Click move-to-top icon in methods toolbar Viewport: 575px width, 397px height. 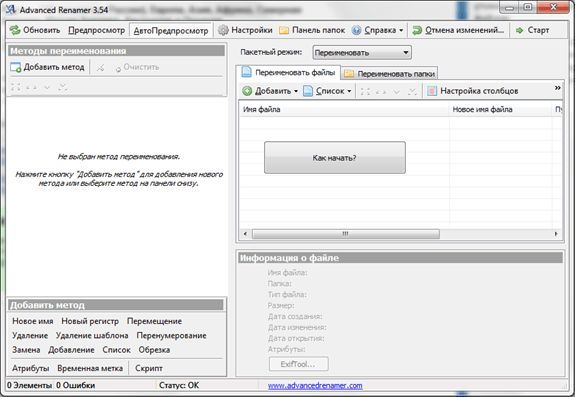pyautogui.click(x=16, y=87)
